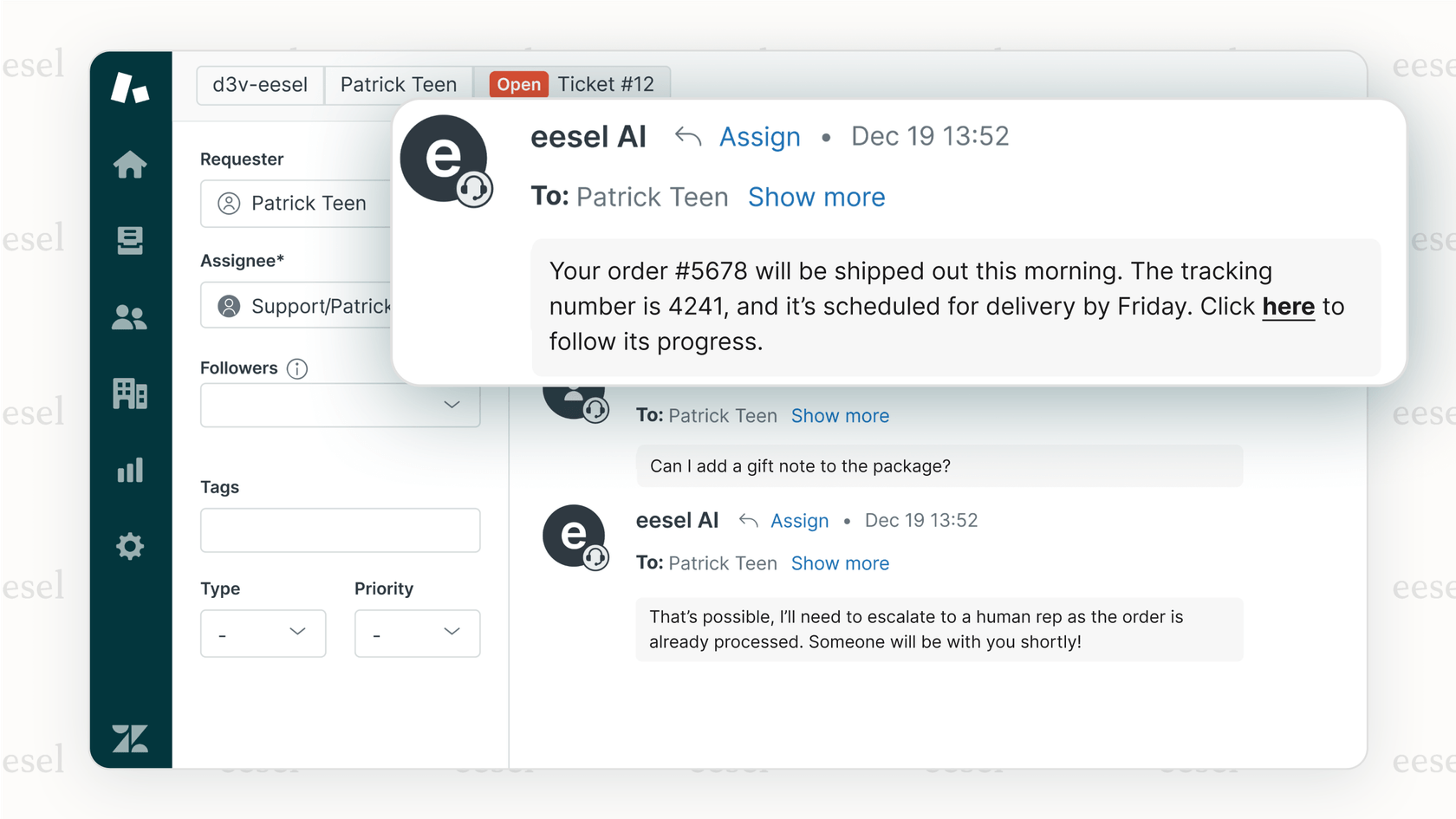Switch to the d3v-eesel tab
Image resolution: width=1456 pixels, height=819 pixels.
[x=260, y=85]
